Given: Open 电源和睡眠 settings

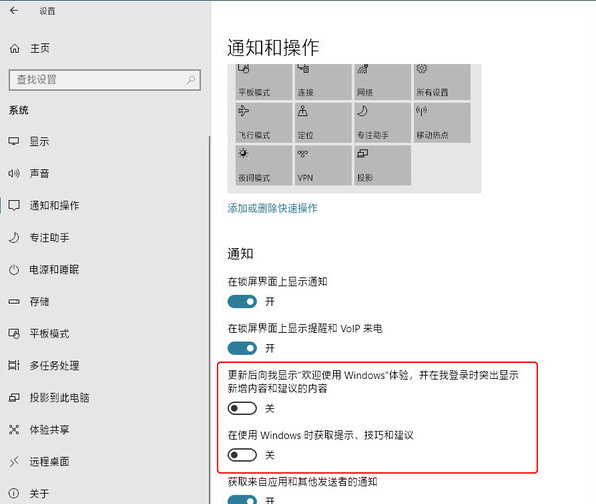Looking at the screenshot, I should (105, 270).
